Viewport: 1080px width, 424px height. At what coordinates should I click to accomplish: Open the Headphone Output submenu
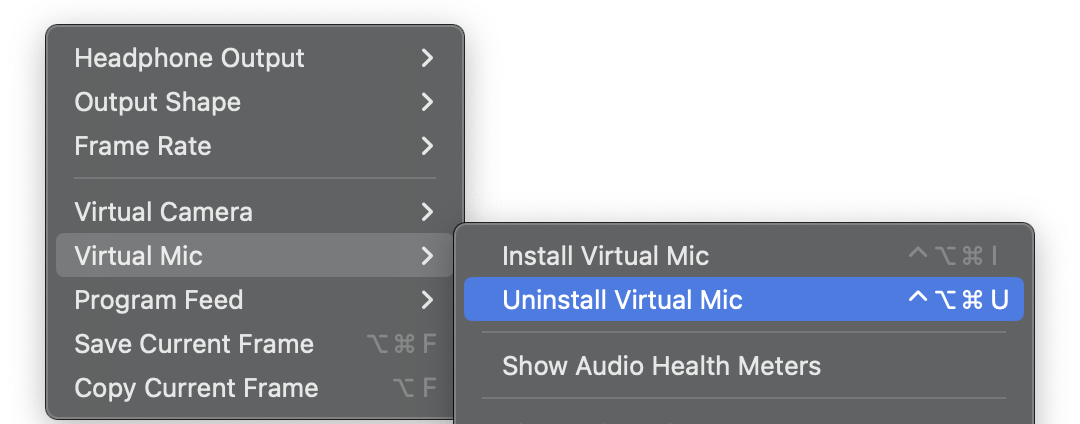(189, 58)
